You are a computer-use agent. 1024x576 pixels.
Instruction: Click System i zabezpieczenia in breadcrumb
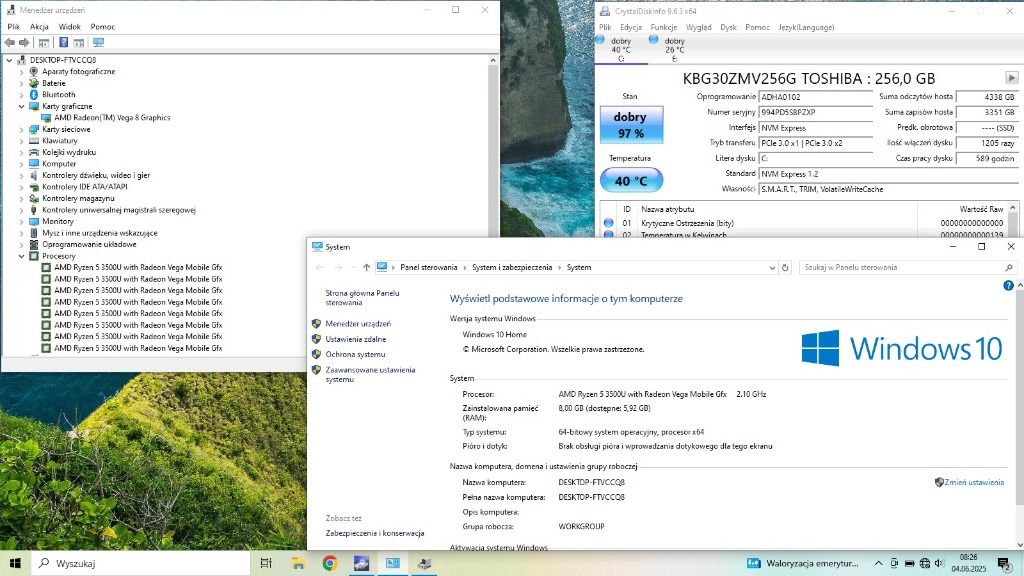coord(512,268)
